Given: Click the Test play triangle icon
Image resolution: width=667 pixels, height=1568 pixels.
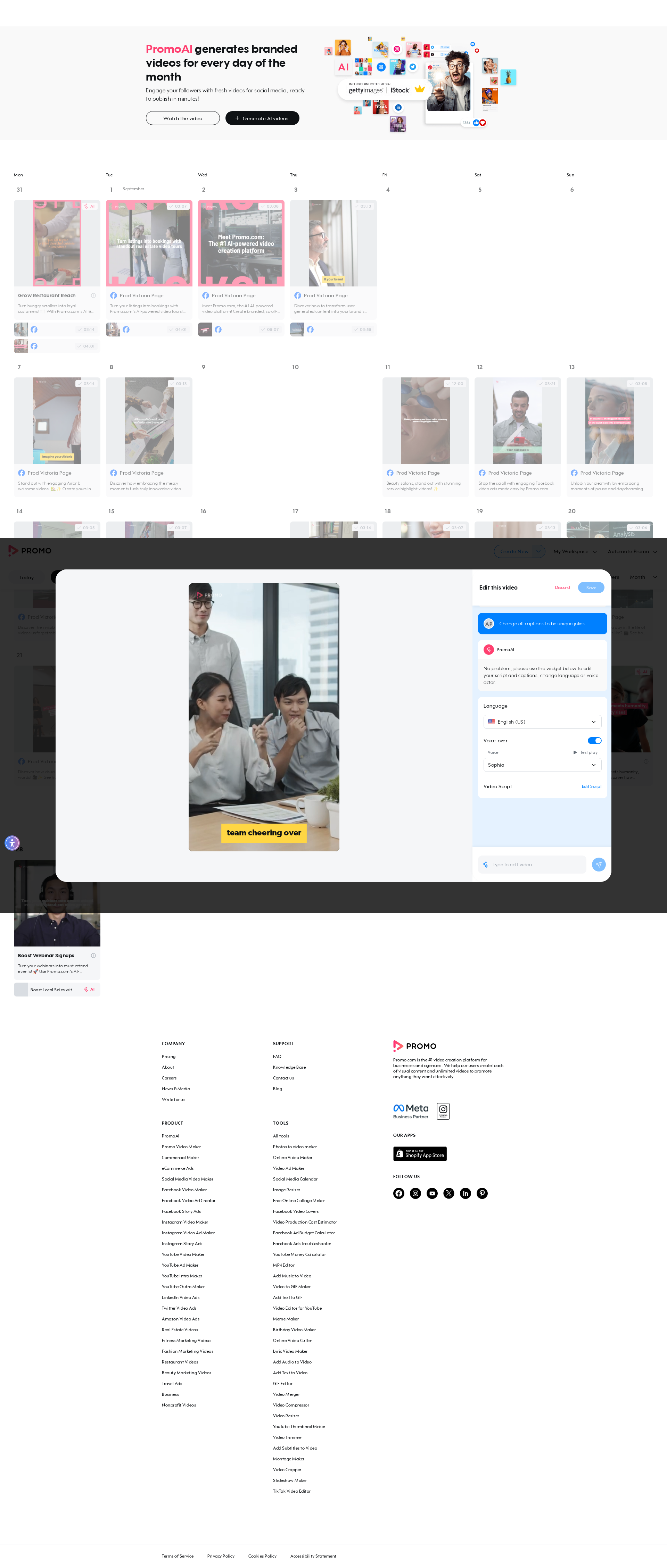Looking at the screenshot, I should click(575, 752).
